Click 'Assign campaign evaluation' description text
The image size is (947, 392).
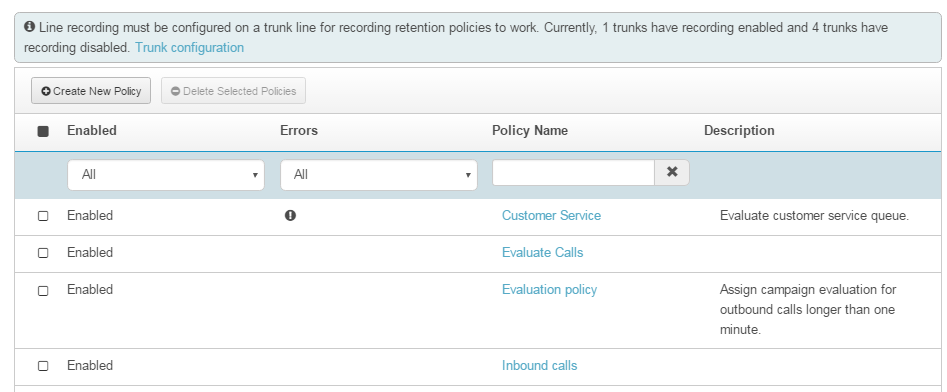pos(808,310)
